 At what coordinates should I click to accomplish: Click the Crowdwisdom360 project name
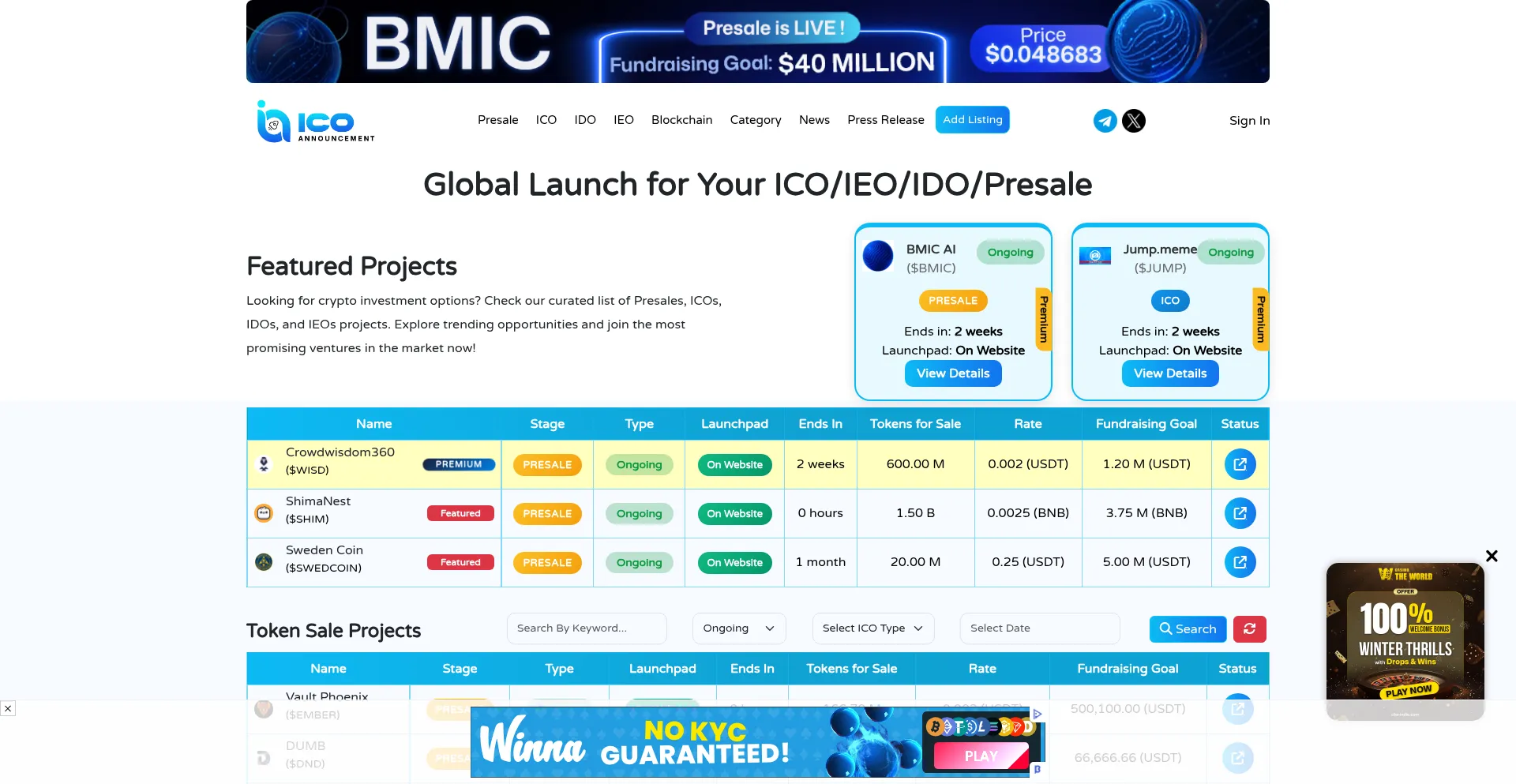coord(340,452)
